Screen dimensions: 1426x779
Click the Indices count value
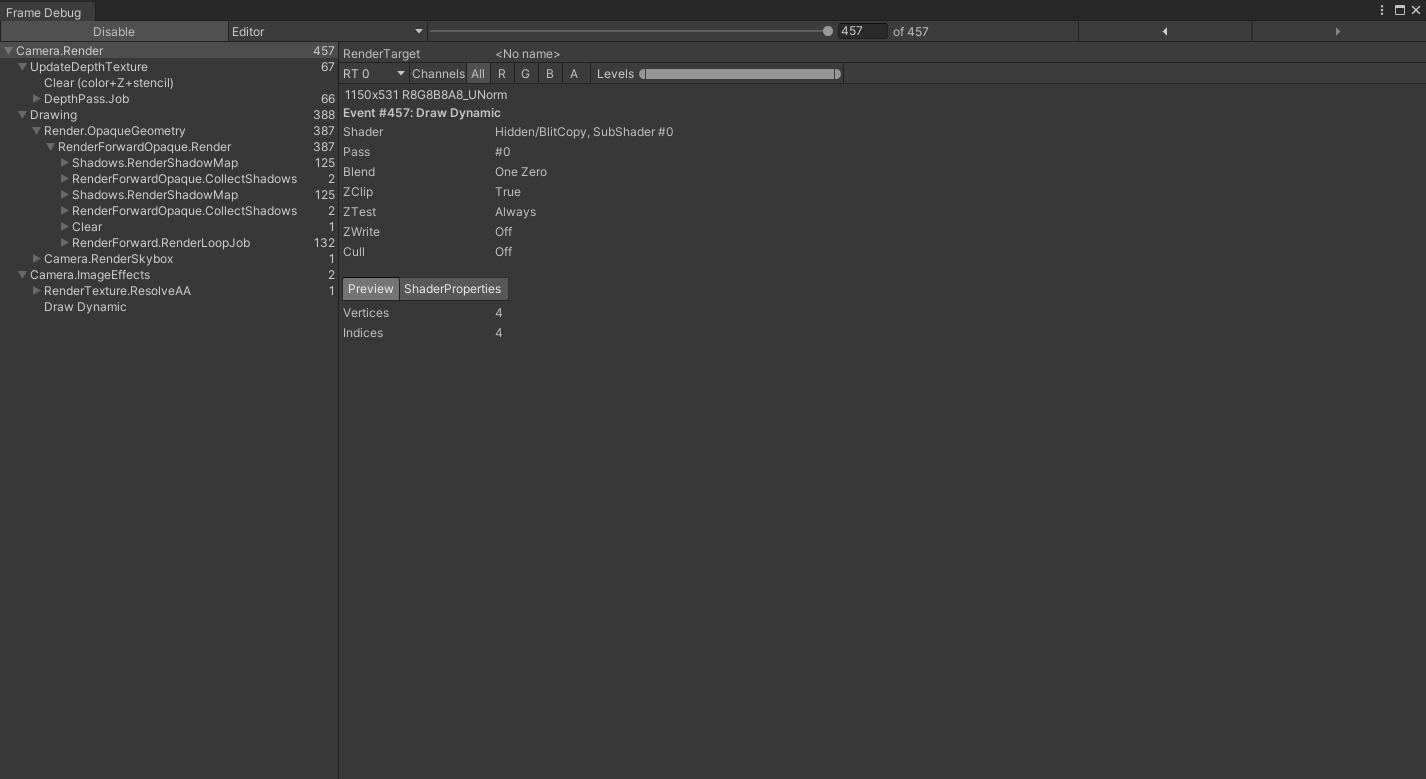pos(499,333)
